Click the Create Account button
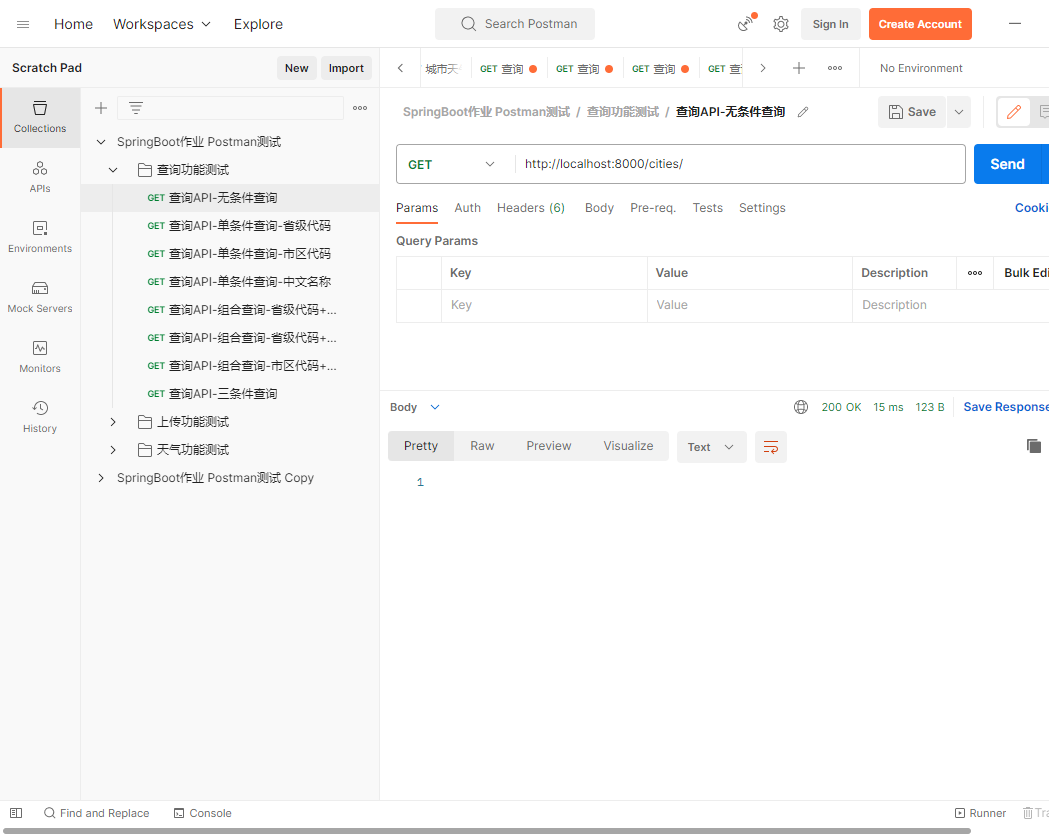1049x837 pixels. coord(920,24)
